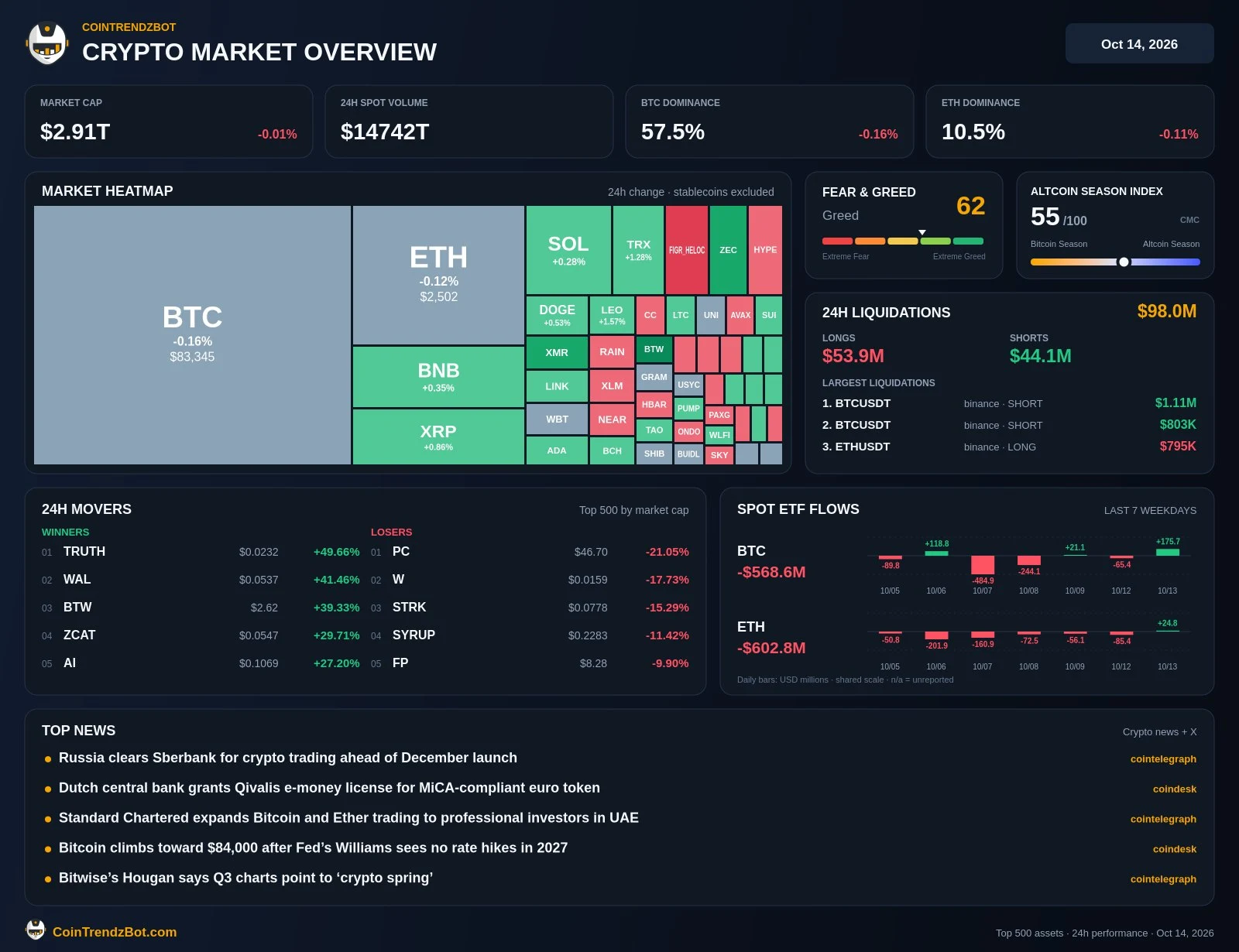
Task: Click the Altcoin Season Index slider knob
Action: click(x=1124, y=262)
